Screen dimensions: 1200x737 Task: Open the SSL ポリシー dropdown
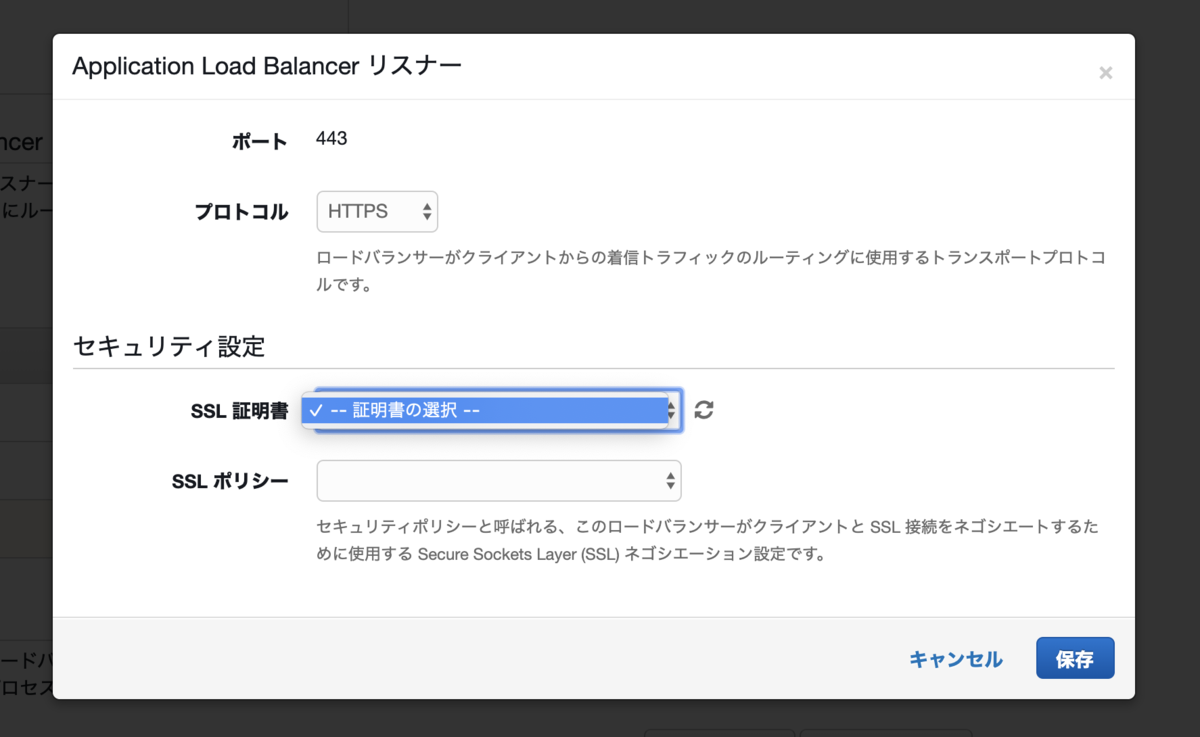point(499,481)
